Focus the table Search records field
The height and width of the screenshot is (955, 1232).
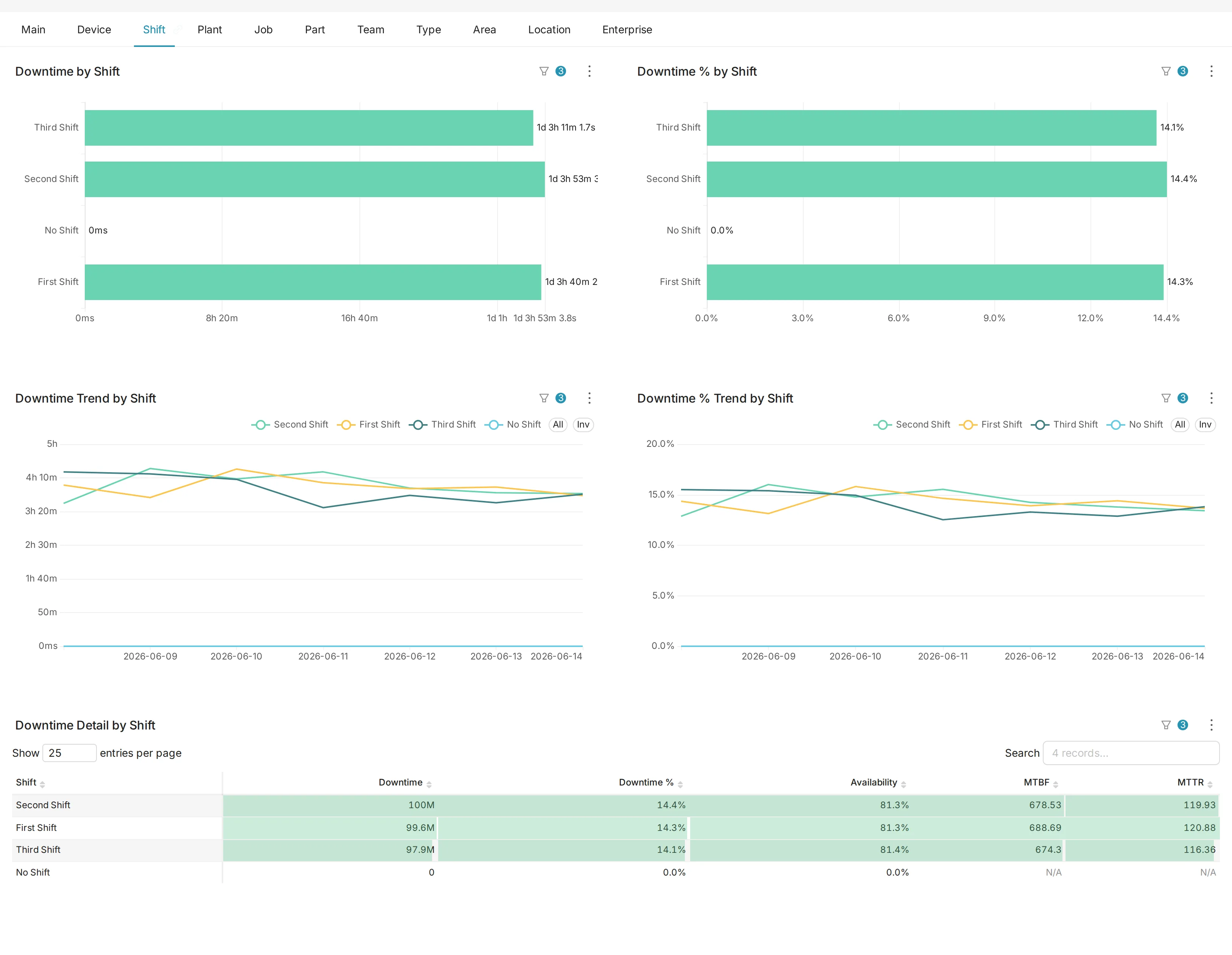coord(1131,753)
